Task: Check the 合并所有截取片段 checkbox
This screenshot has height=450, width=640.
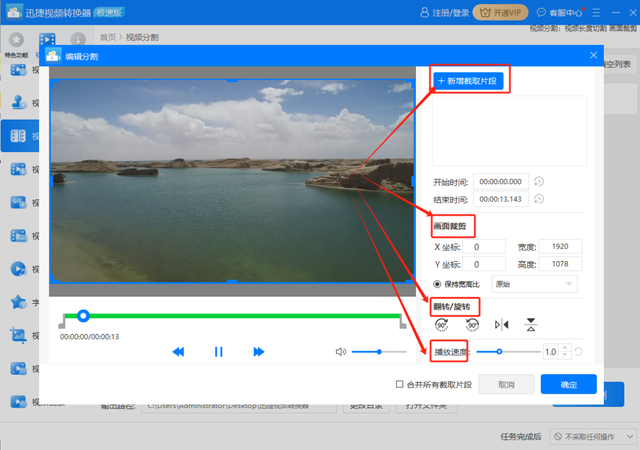Action: pyautogui.click(x=400, y=384)
